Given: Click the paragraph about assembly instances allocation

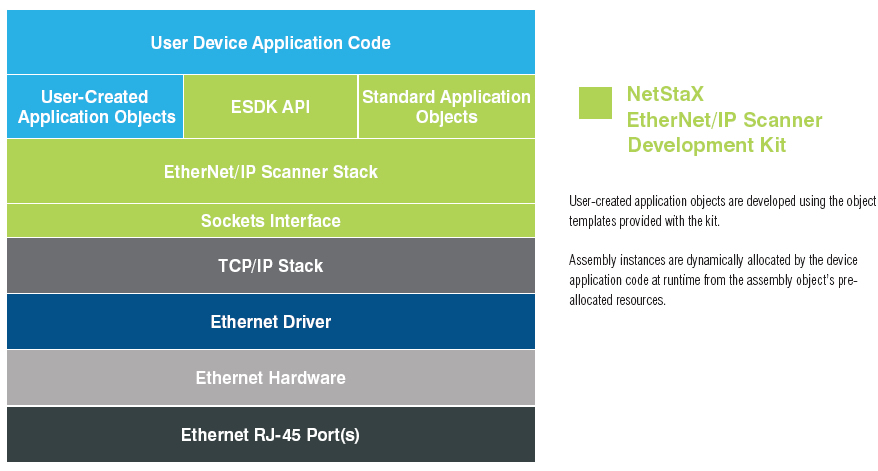Looking at the screenshot, I should pos(713,279).
